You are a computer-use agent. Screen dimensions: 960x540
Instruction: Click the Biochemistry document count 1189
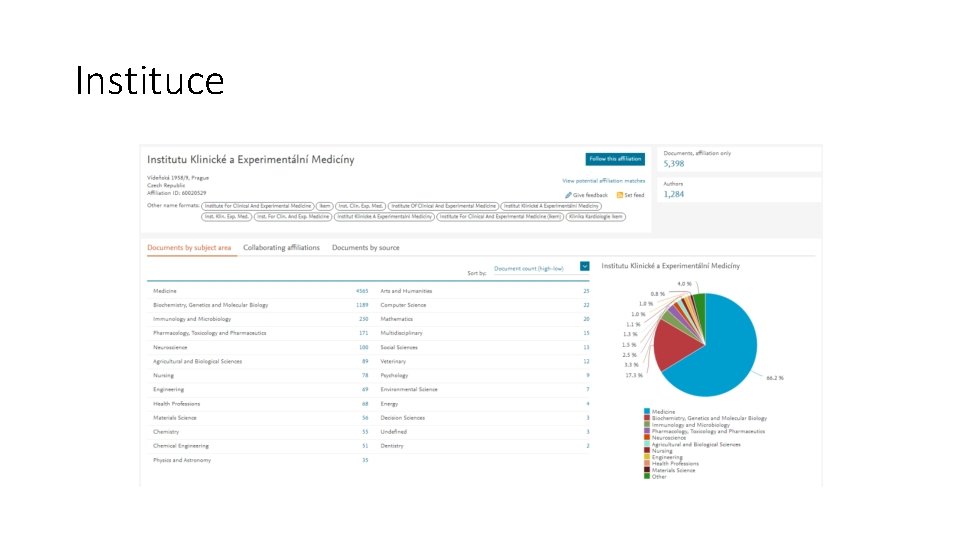362,305
